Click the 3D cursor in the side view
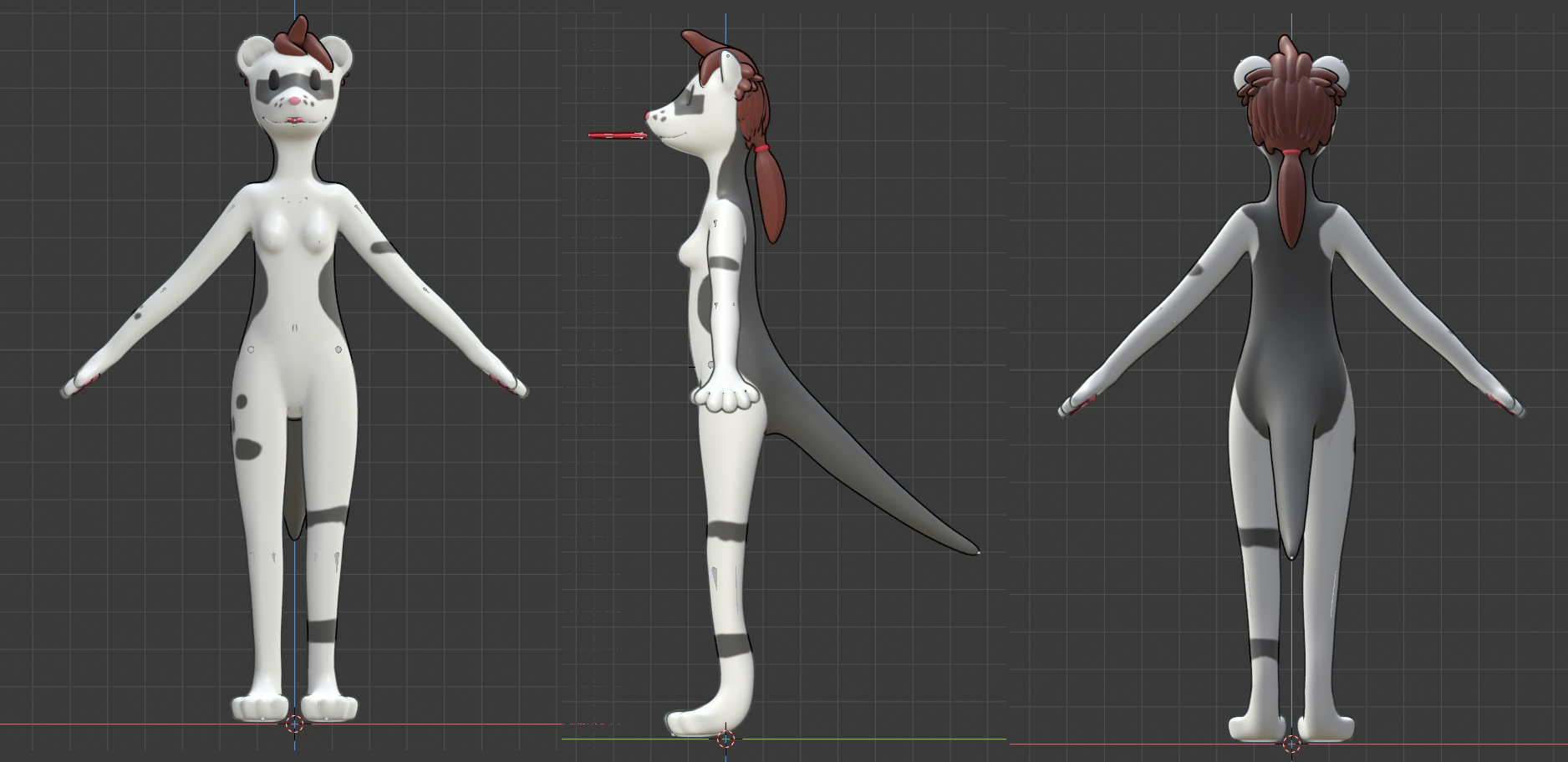 725,739
